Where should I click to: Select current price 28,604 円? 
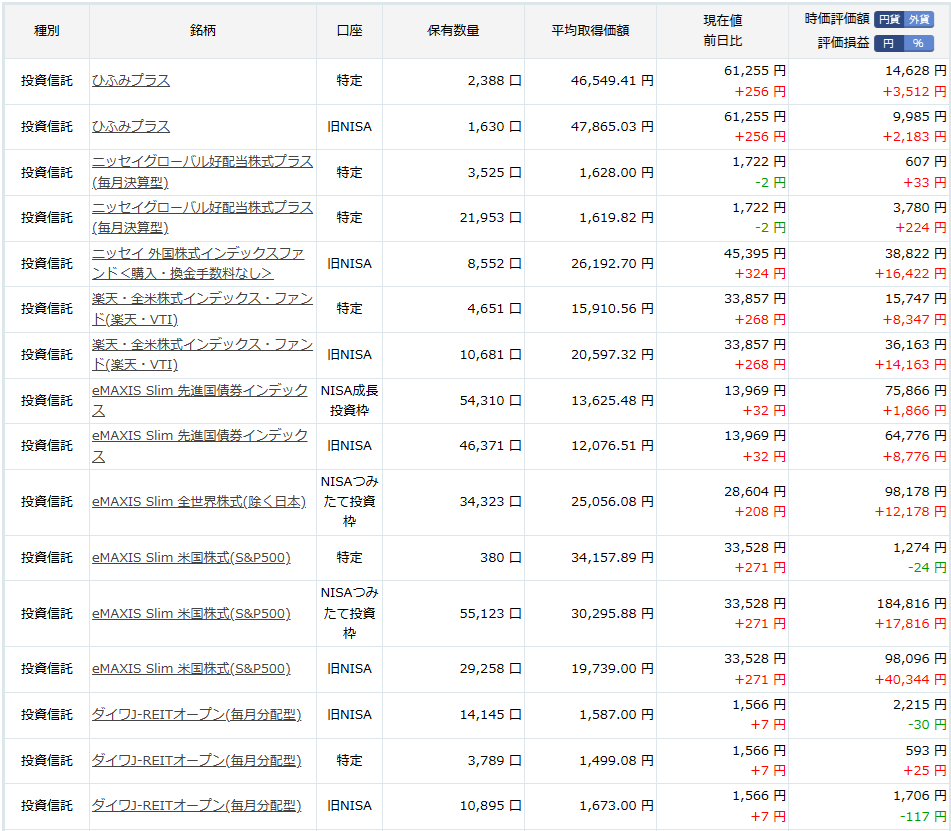754,492
